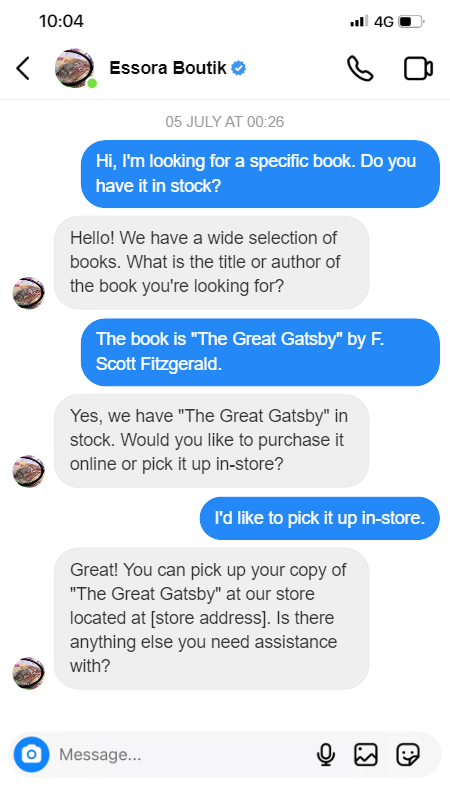
Task: Focus the Message... text field
Action: pyautogui.click(x=183, y=754)
